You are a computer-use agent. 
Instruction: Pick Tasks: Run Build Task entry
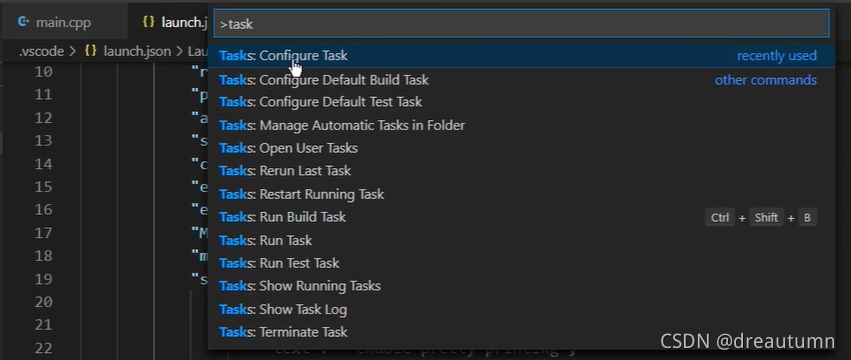(521, 217)
